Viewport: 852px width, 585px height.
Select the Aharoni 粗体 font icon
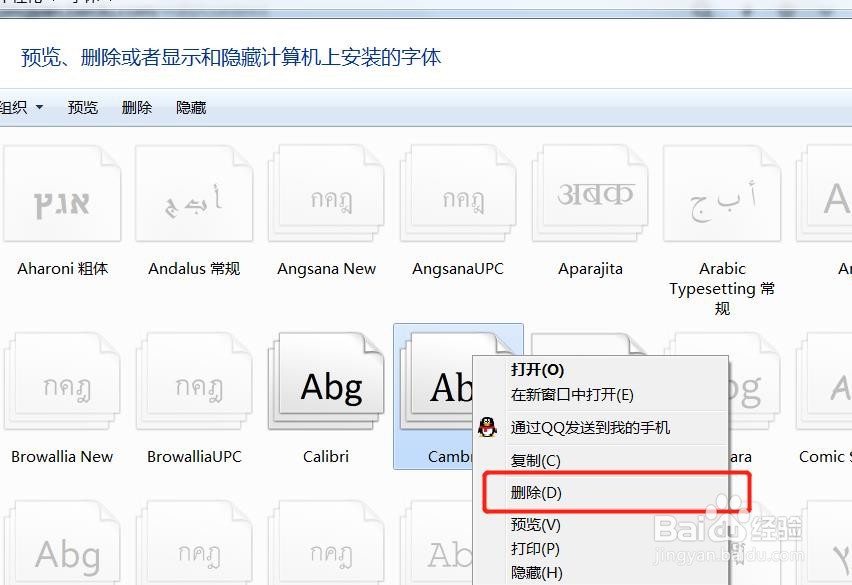coord(62,193)
